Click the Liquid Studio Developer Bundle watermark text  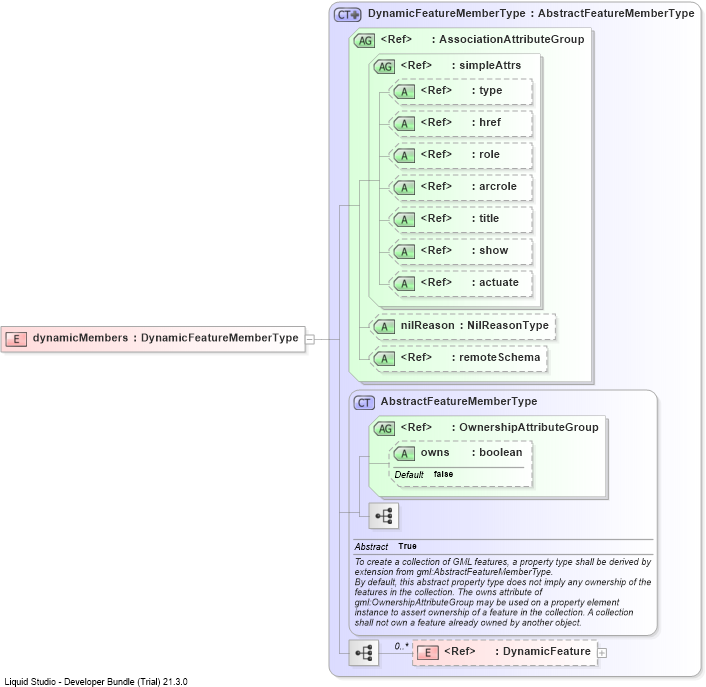[96, 682]
